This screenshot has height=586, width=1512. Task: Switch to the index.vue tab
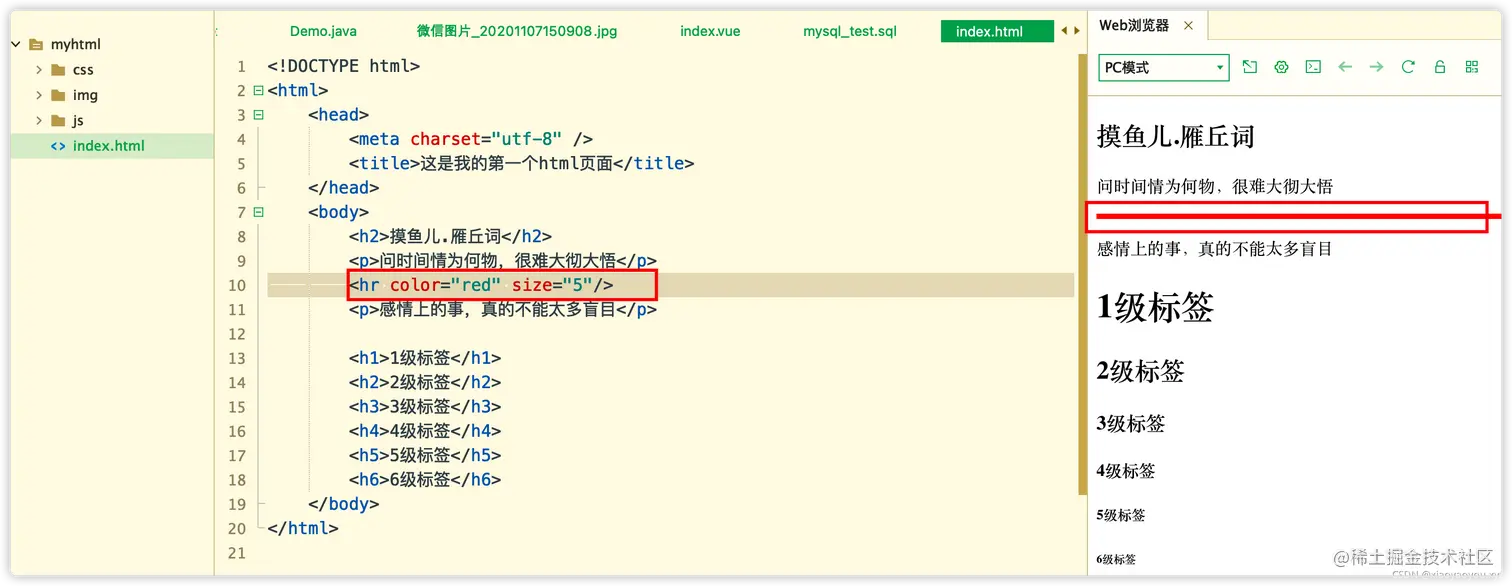coord(710,31)
